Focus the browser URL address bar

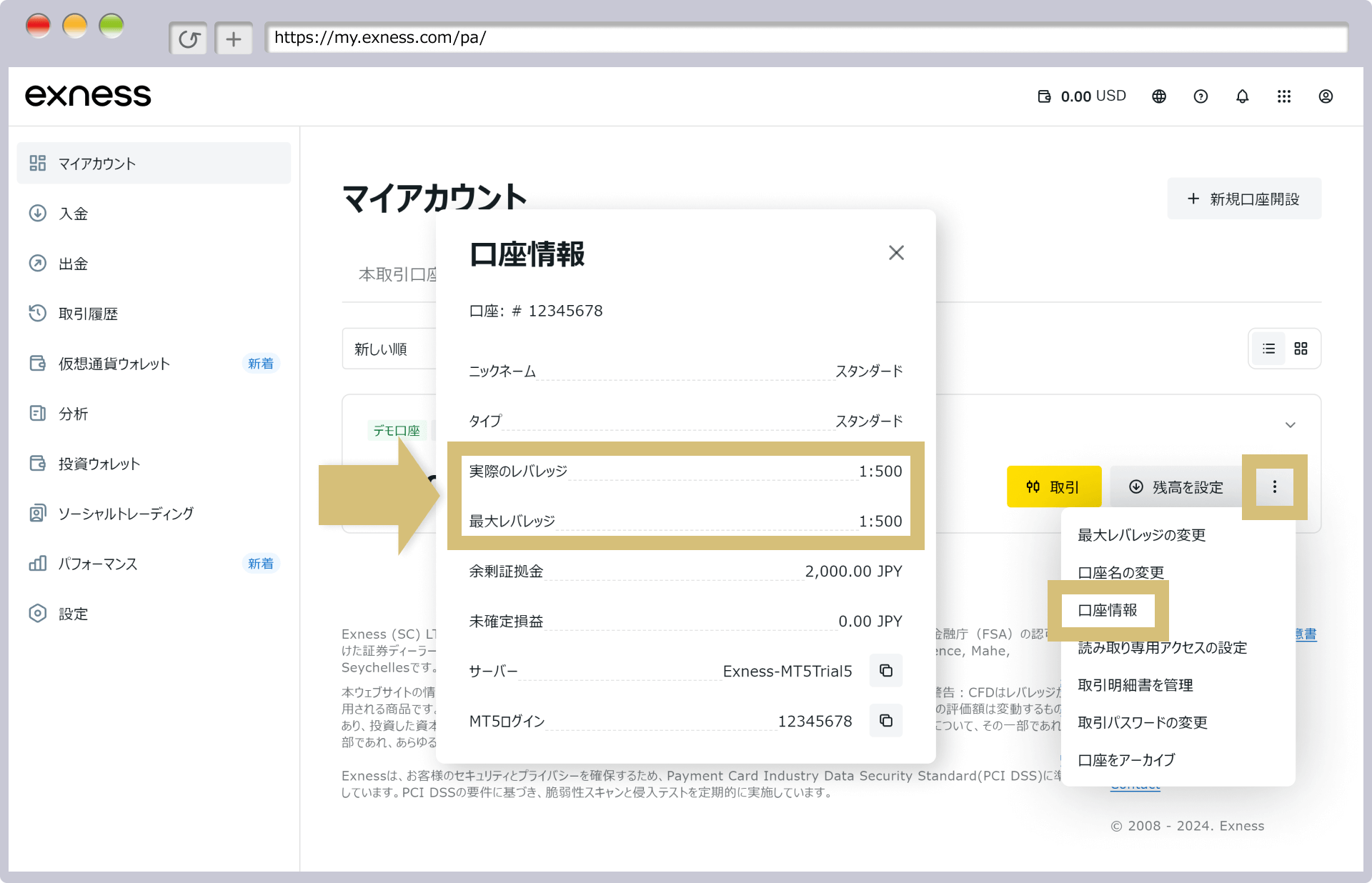pyautogui.click(x=806, y=38)
